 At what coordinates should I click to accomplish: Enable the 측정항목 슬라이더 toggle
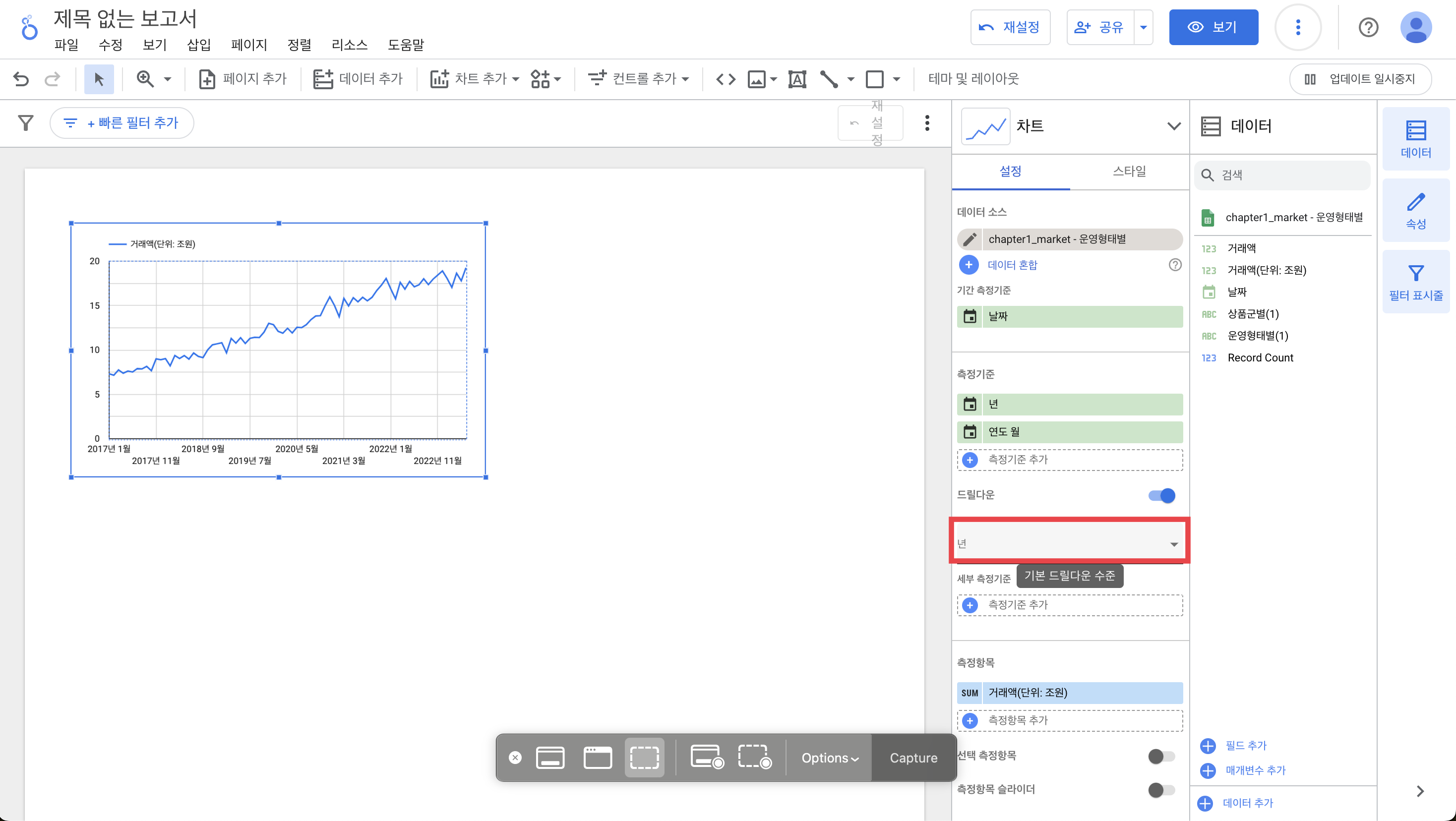(x=1161, y=789)
